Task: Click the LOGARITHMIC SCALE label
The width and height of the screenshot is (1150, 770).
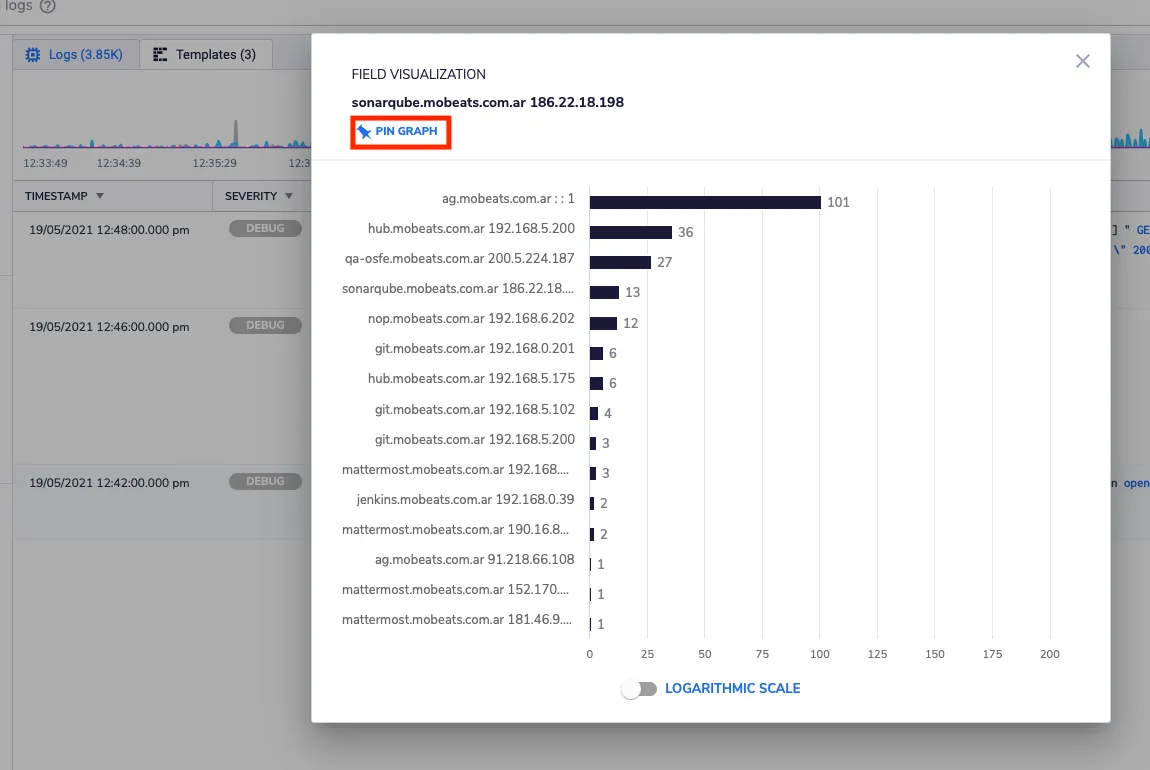Action: click(x=732, y=689)
